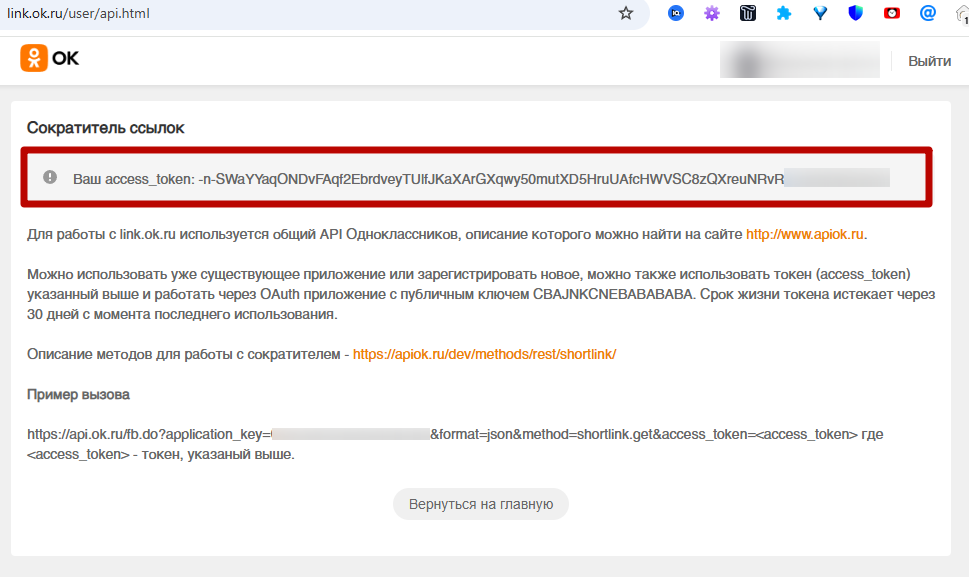The height and width of the screenshot is (577, 969).
Task: Open the black bucket-shaped extension icon
Action: [748, 13]
